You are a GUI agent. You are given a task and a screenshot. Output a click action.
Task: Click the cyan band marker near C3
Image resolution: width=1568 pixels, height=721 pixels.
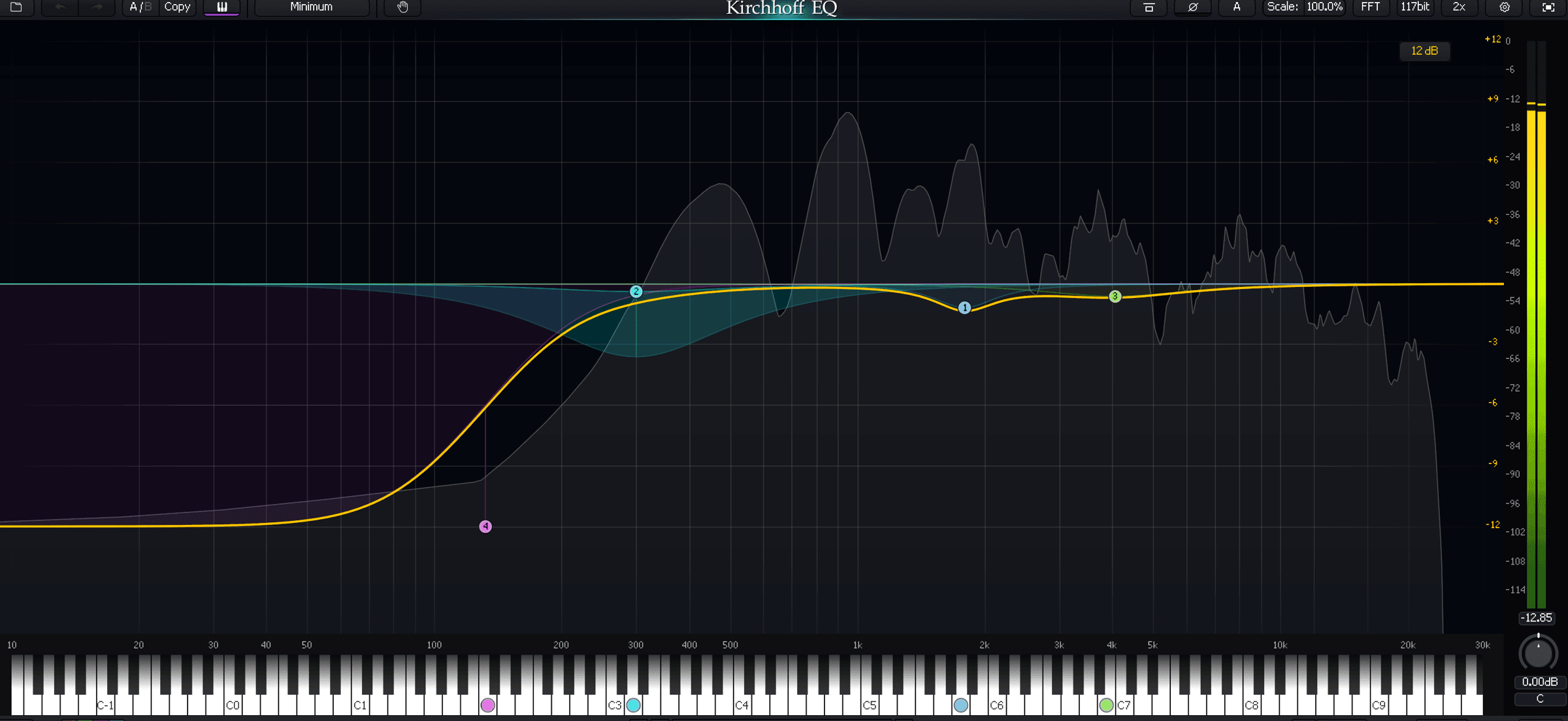(x=633, y=705)
